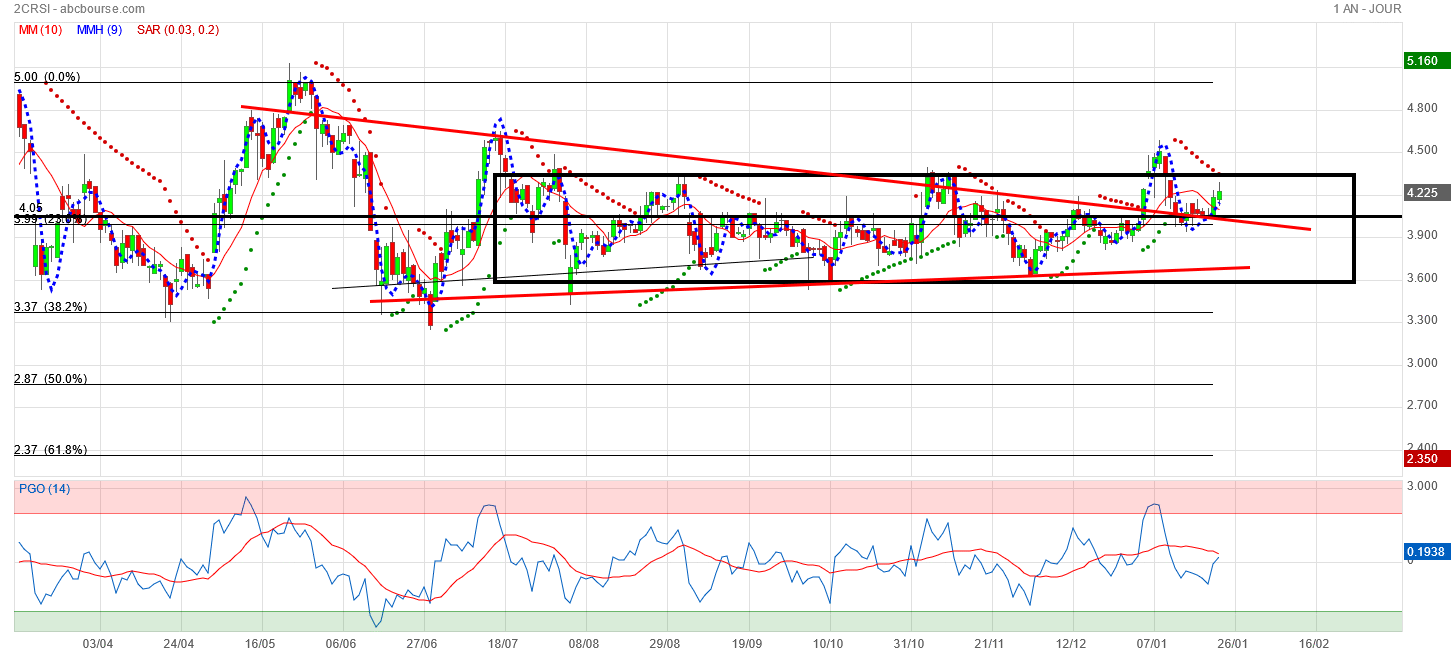Viewport: 1451px width, 654px height.
Task: Click the 12/12 date label
Action: [1071, 644]
